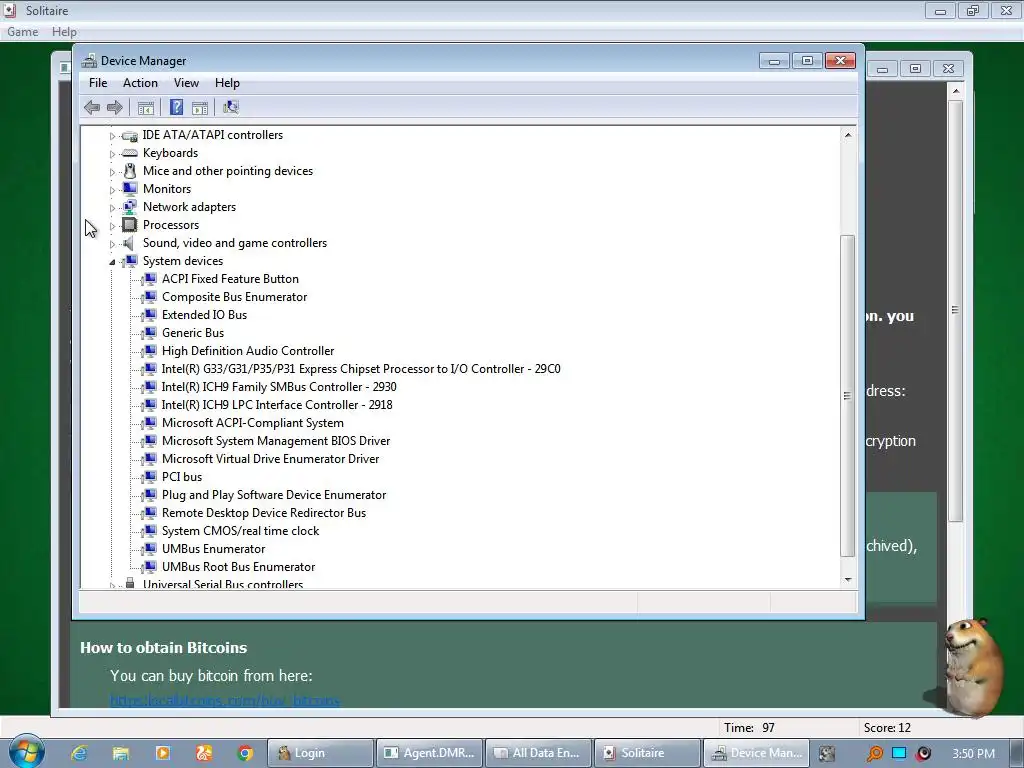Select Microsoft ACPI-Compliant System
The height and width of the screenshot is (768, 1024).
click(253, 423)
